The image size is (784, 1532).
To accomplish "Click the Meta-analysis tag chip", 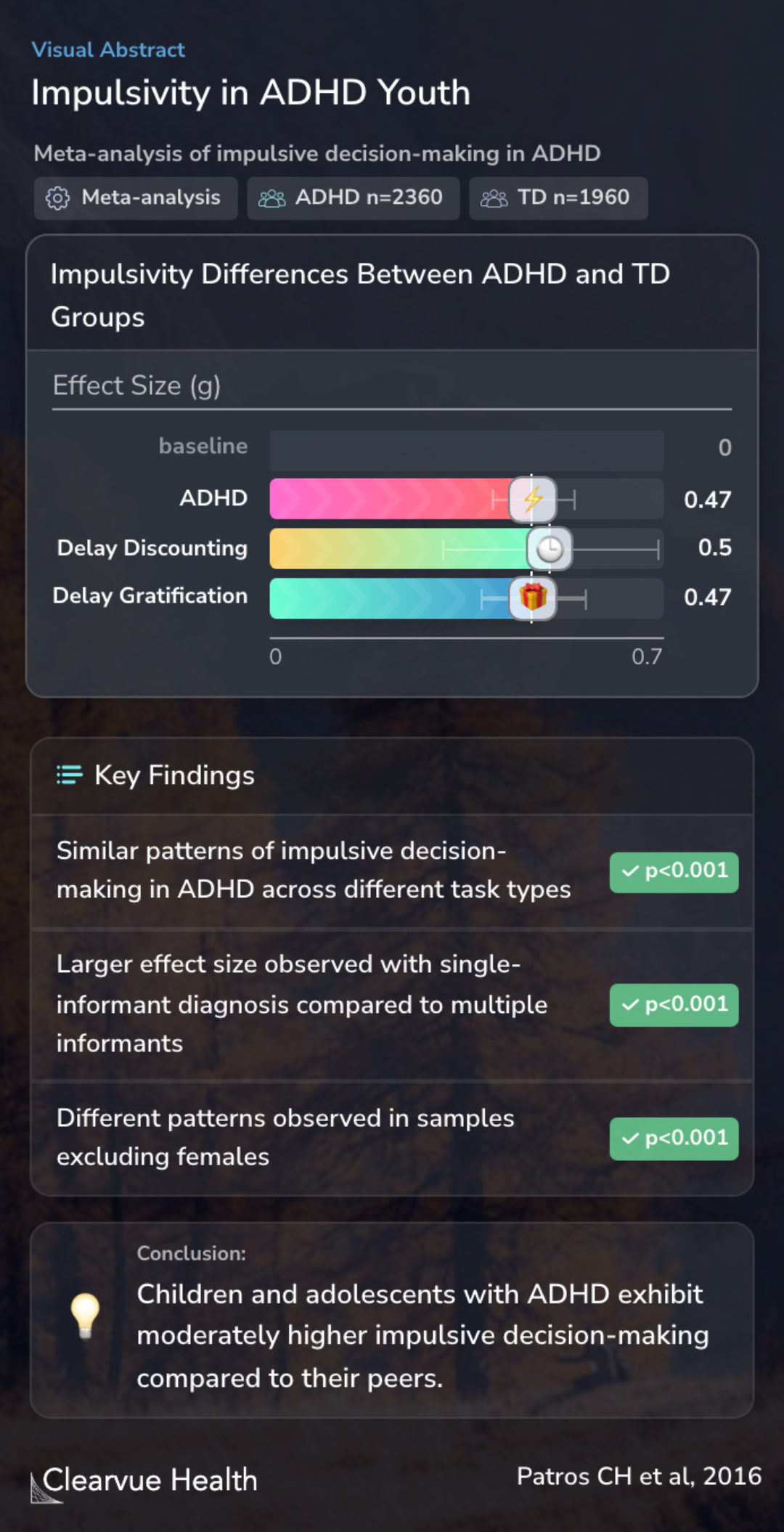I will tap(136, 198).
